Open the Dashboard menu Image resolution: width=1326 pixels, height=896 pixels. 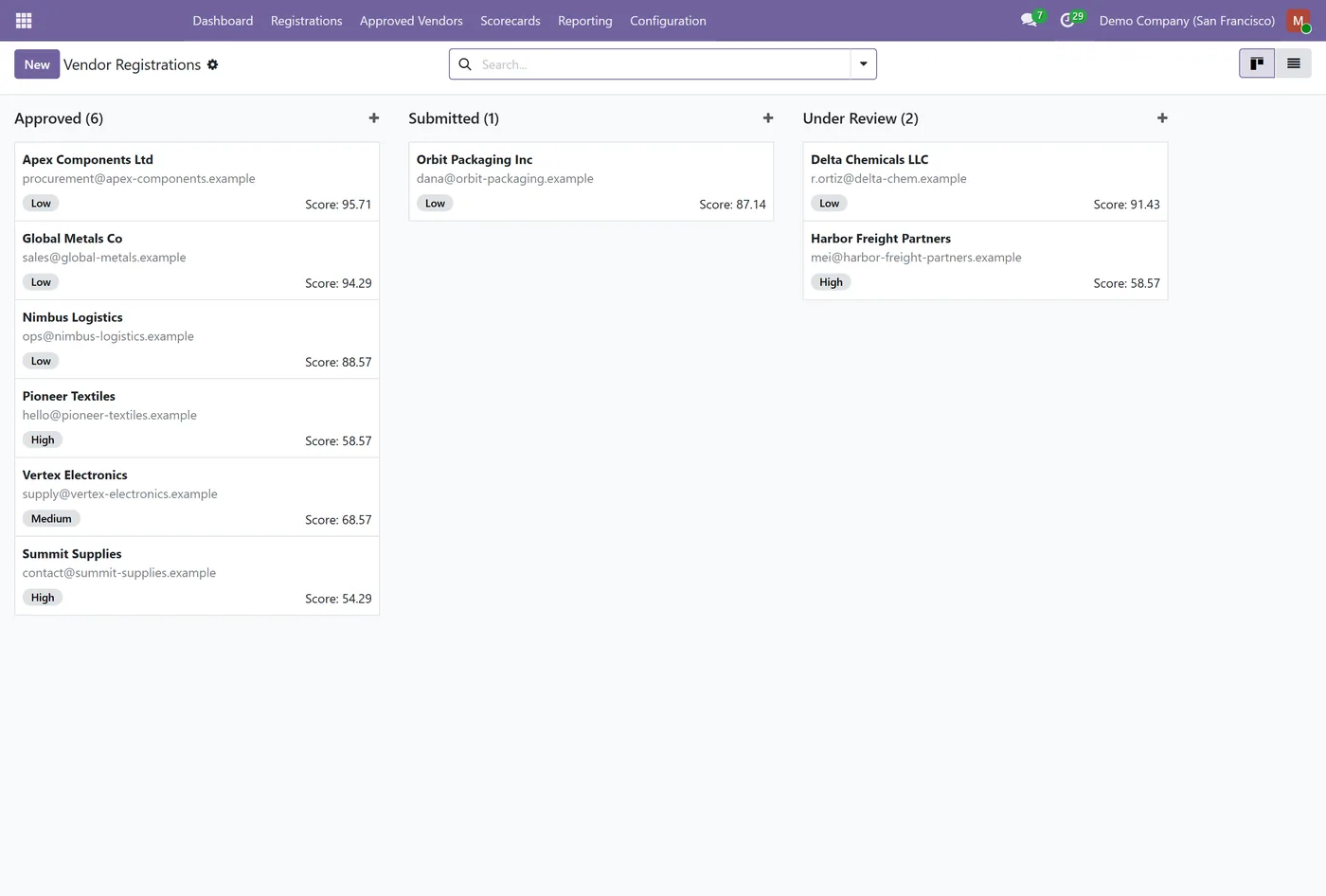point(223,20)
